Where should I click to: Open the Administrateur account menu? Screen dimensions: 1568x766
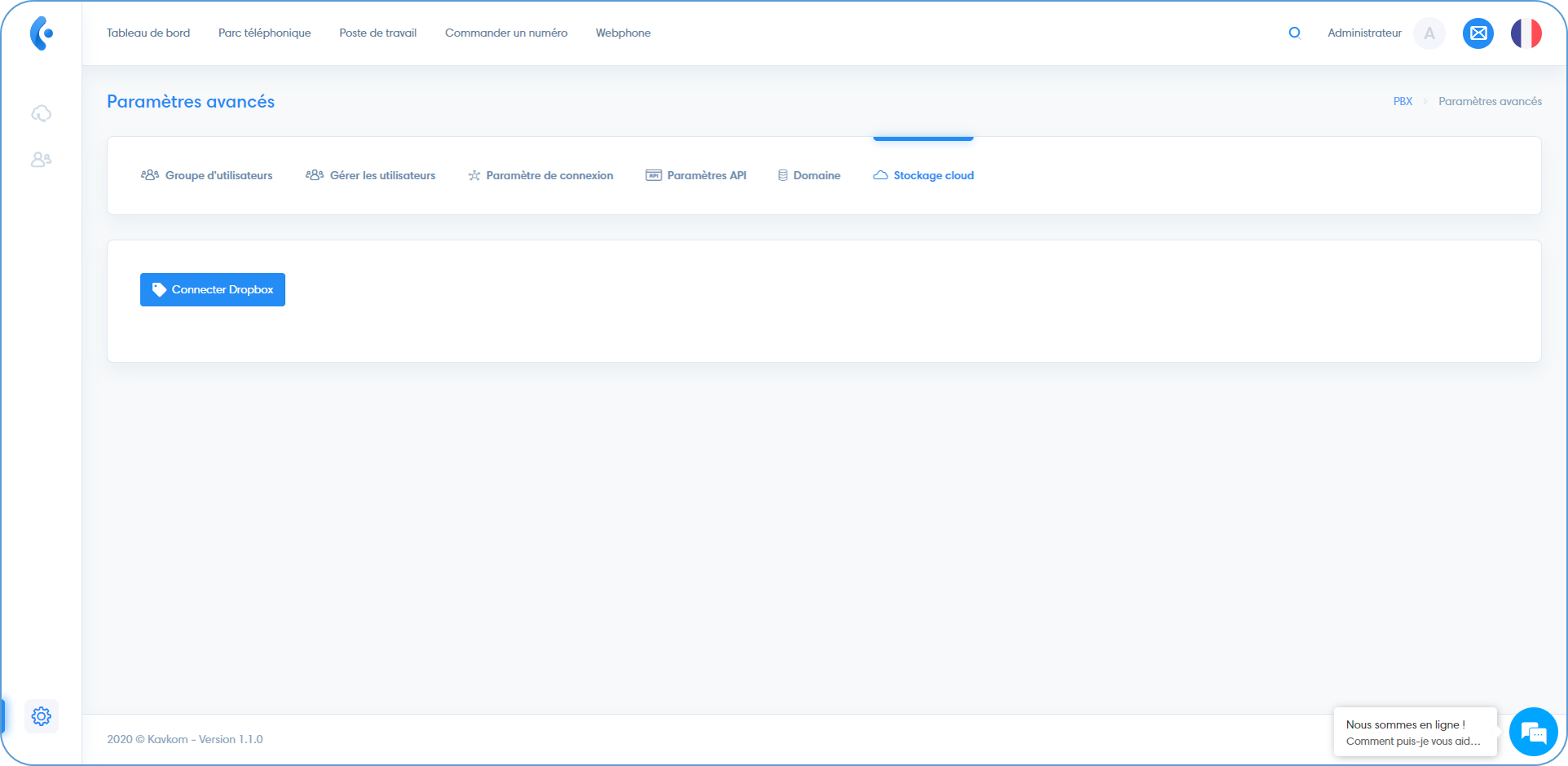[1363, 33]
